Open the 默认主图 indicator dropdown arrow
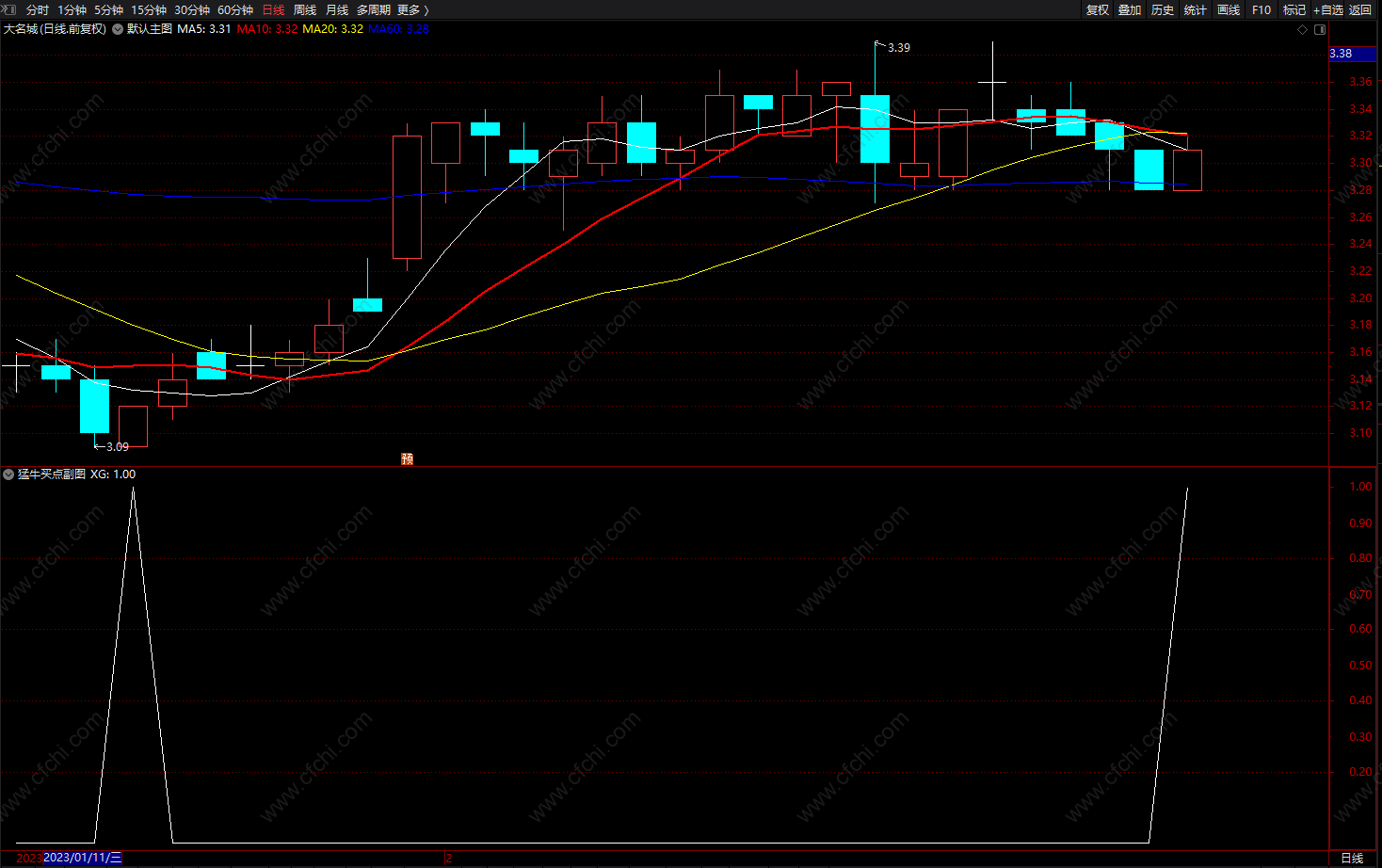The width and height of the screenshot is (1382, 868). (x=118, y=29)
